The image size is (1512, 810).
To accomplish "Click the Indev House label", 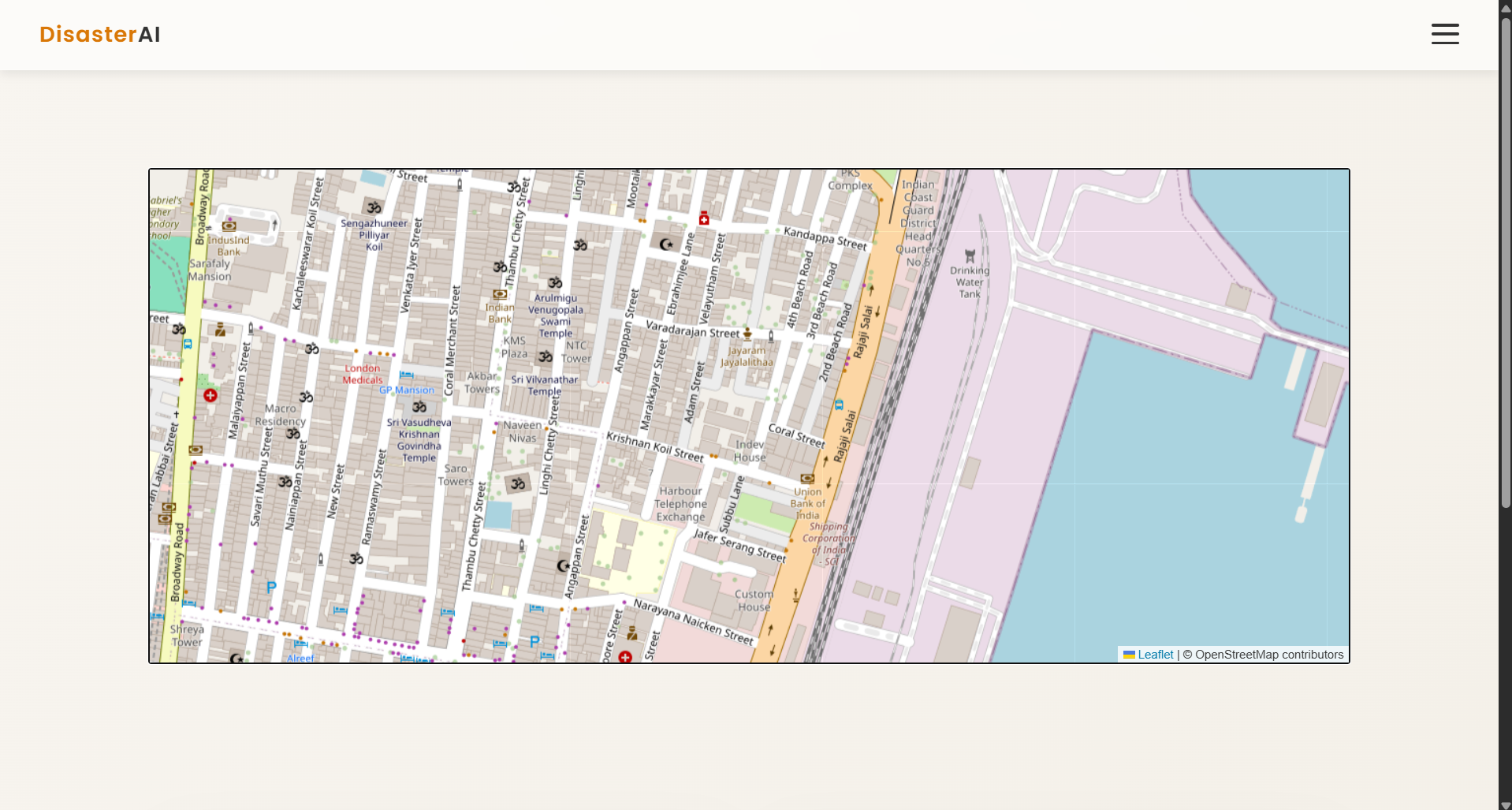I will tap(750, 450).
